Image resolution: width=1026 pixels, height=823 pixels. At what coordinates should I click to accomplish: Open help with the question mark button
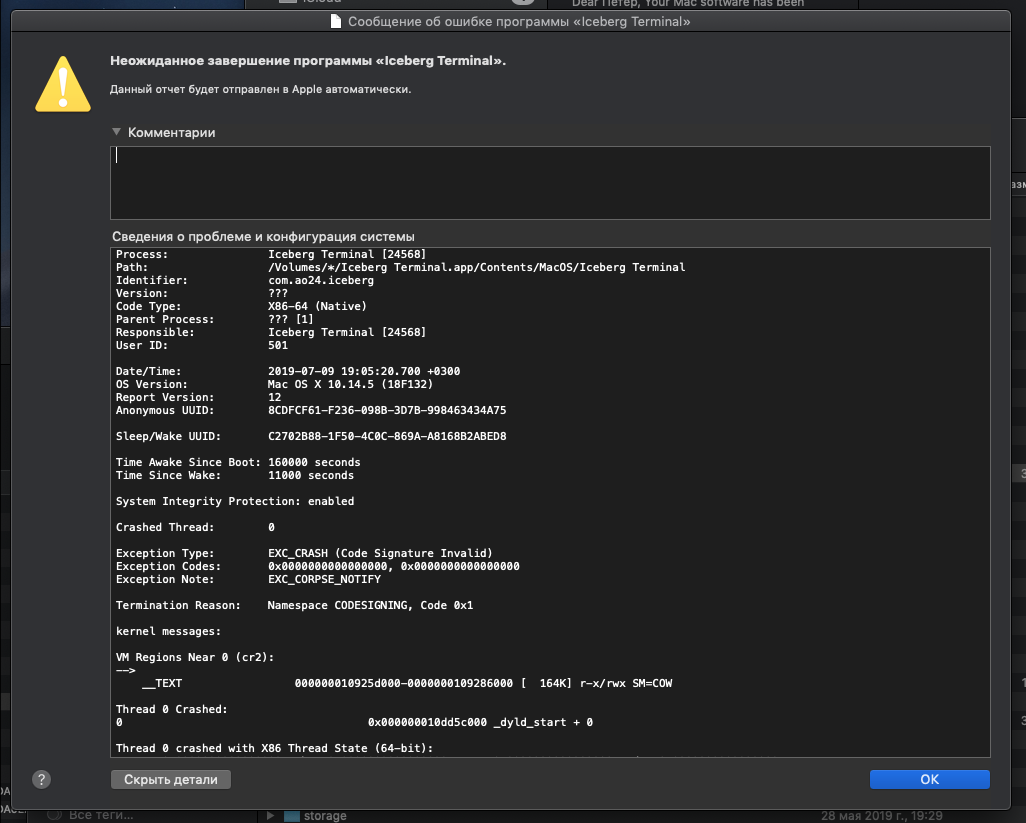[41, 779]
